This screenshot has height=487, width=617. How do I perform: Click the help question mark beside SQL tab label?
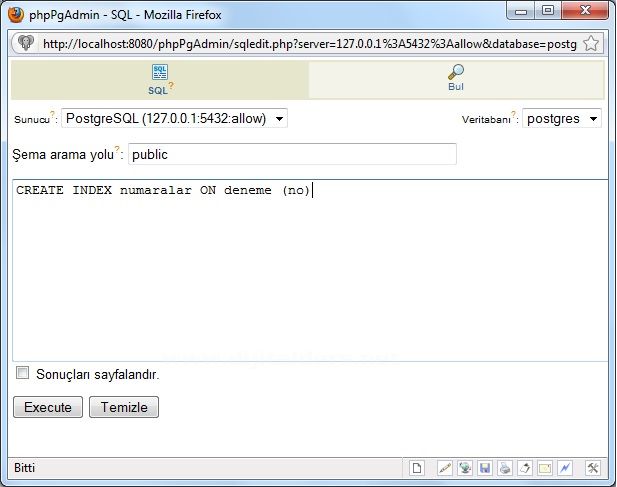click(x=171, y=85)
